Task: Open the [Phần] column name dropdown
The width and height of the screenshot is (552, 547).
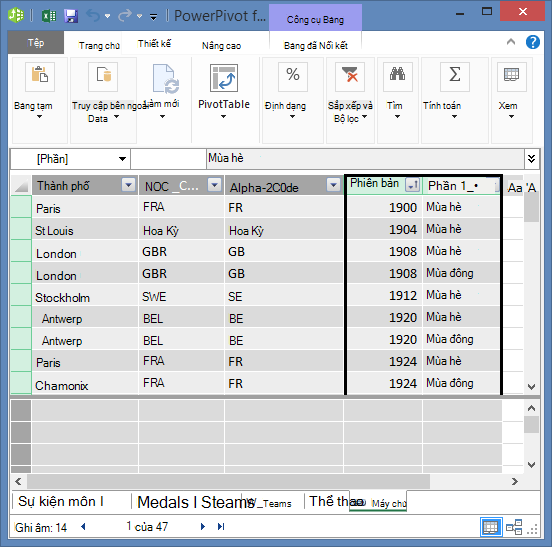Action: [x=122, y=159]
